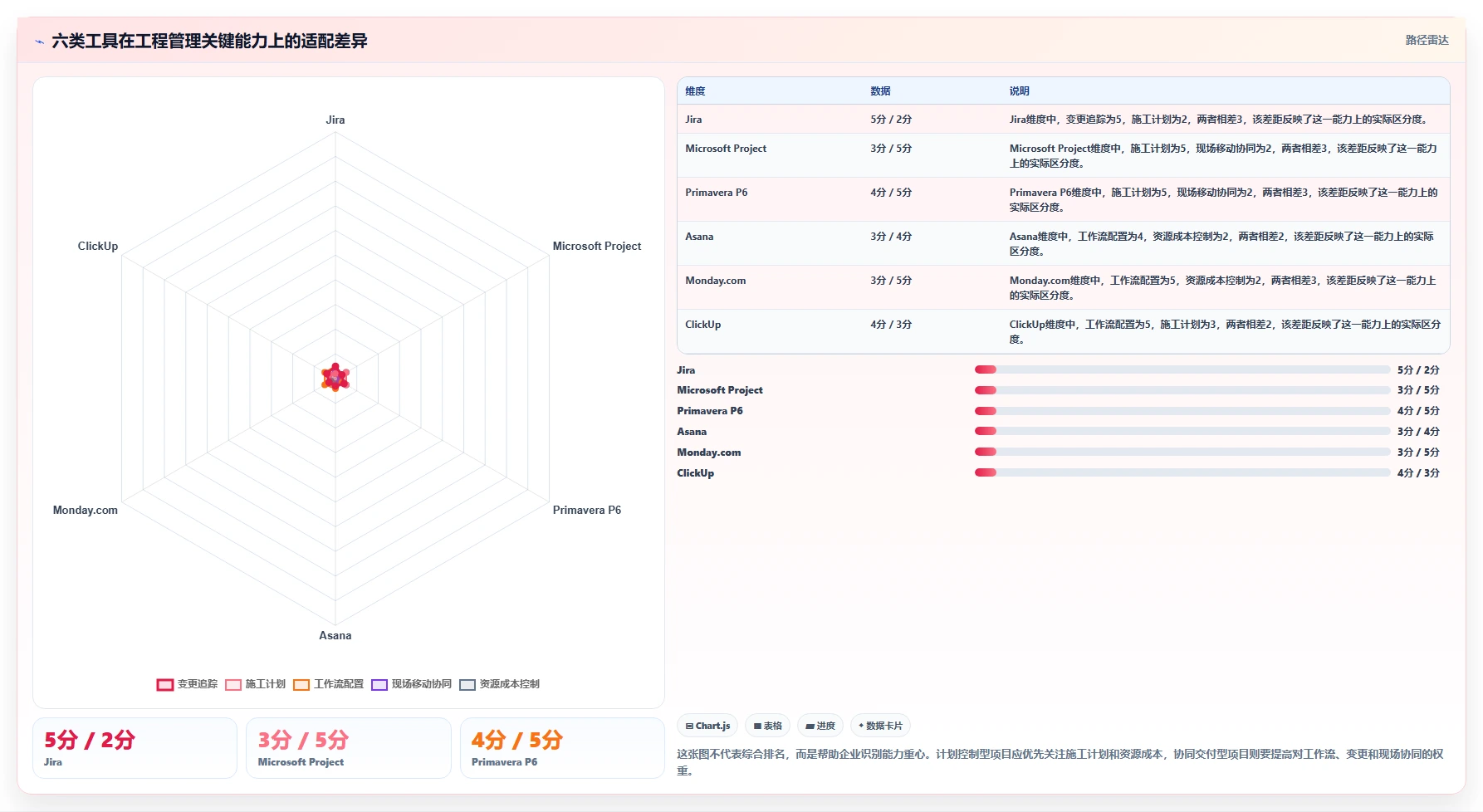The image size is (1483, 812).
Task: Click the Primavera P6 radar axis label
Action: [586, 510]
